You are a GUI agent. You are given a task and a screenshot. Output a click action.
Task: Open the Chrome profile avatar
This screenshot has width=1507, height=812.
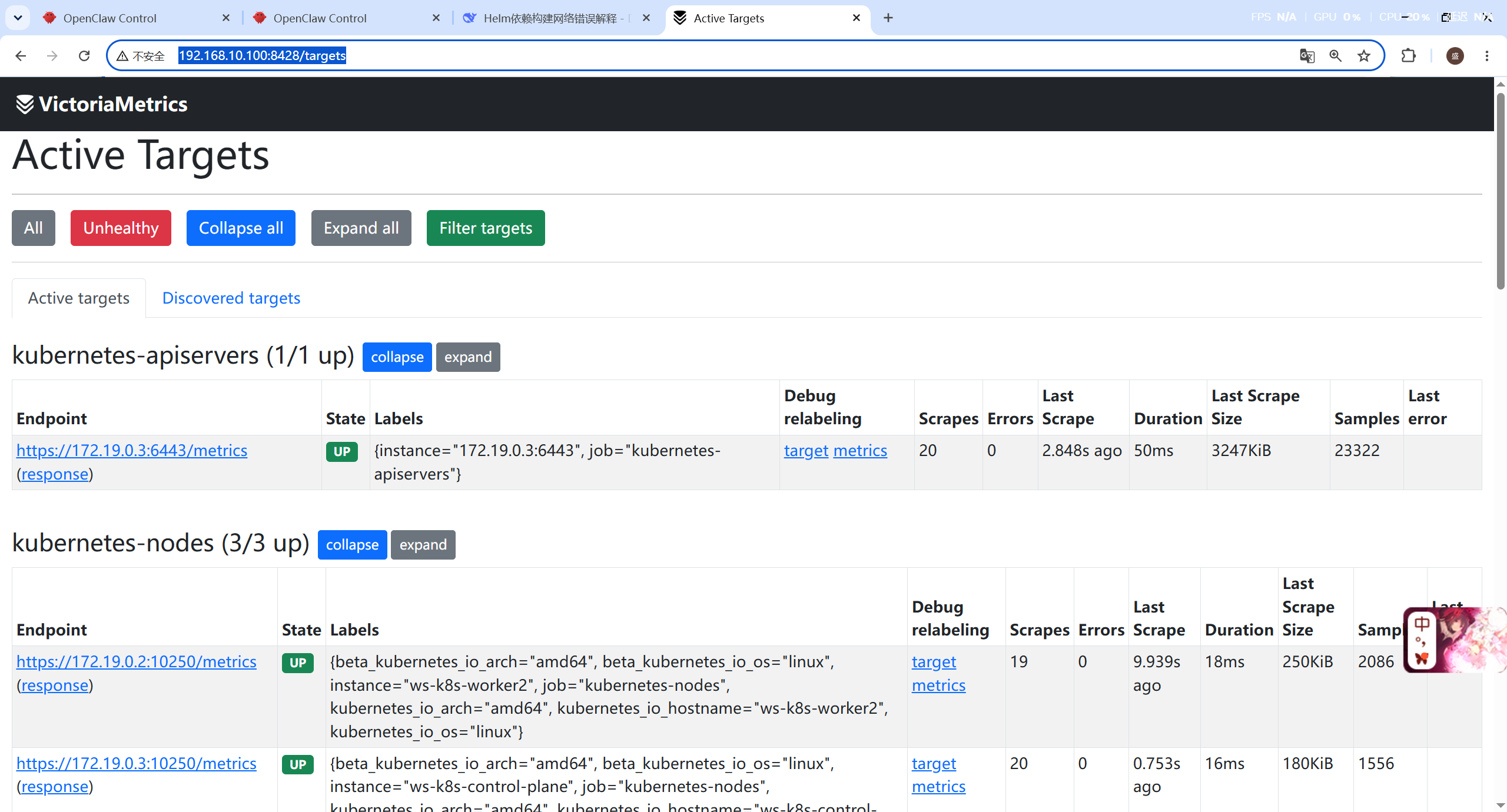1455,56
